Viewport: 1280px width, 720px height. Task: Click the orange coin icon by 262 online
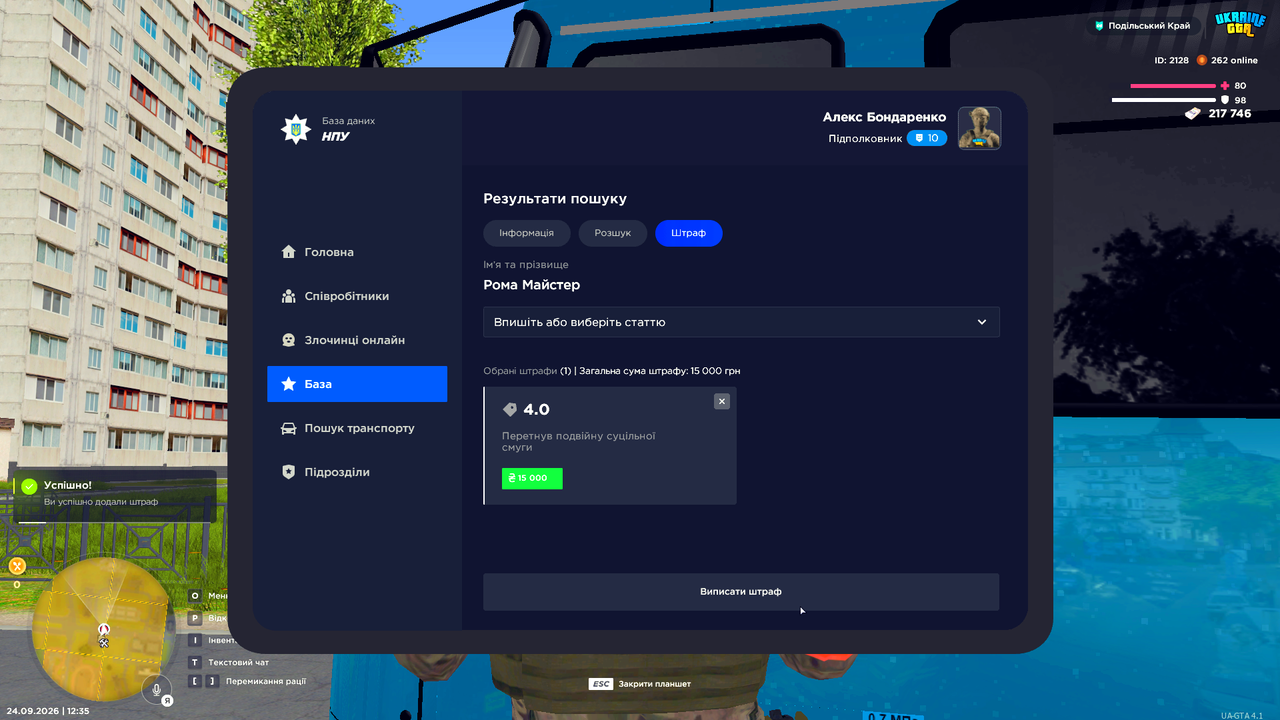click(x=1203, y=60)
